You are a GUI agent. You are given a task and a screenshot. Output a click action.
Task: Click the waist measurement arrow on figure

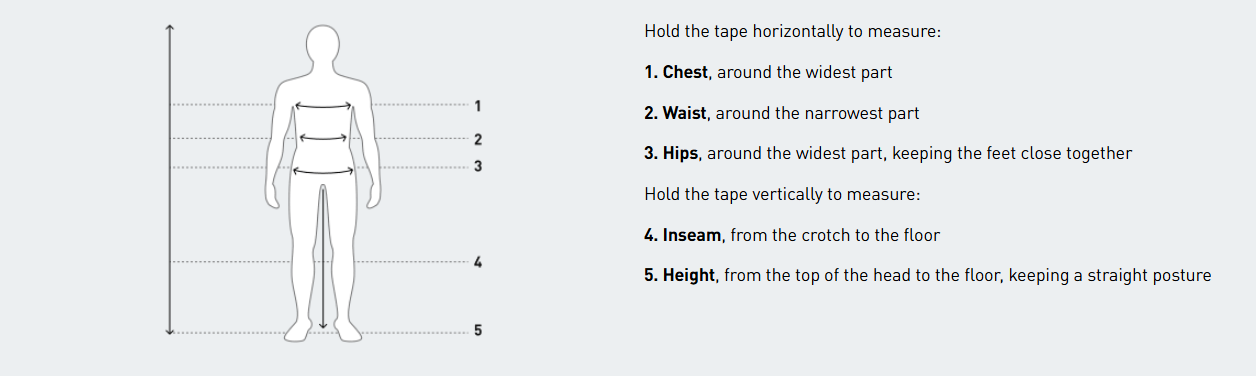323,138
